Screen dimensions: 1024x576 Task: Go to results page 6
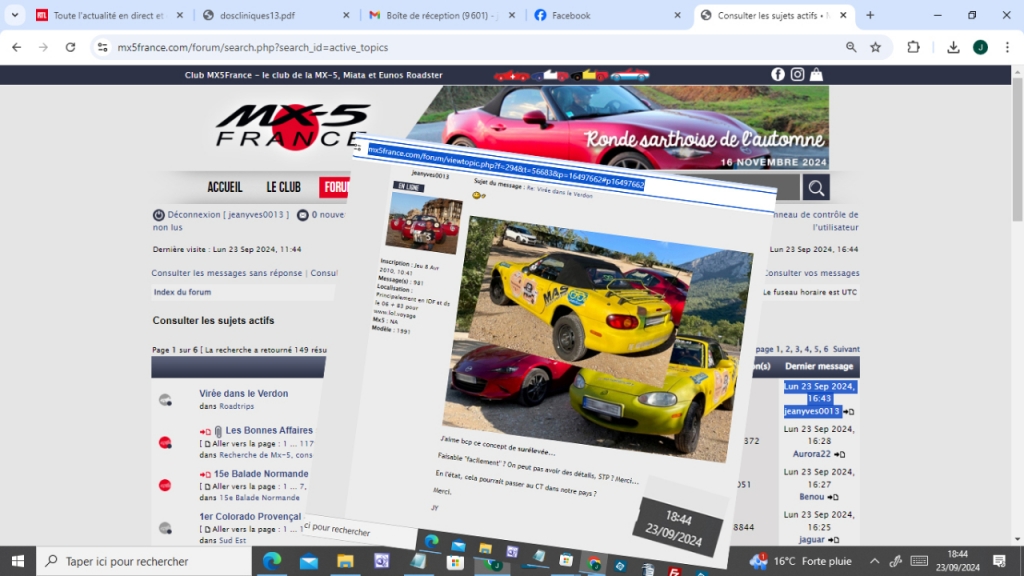pyautogui.click(x=825, y=349)
